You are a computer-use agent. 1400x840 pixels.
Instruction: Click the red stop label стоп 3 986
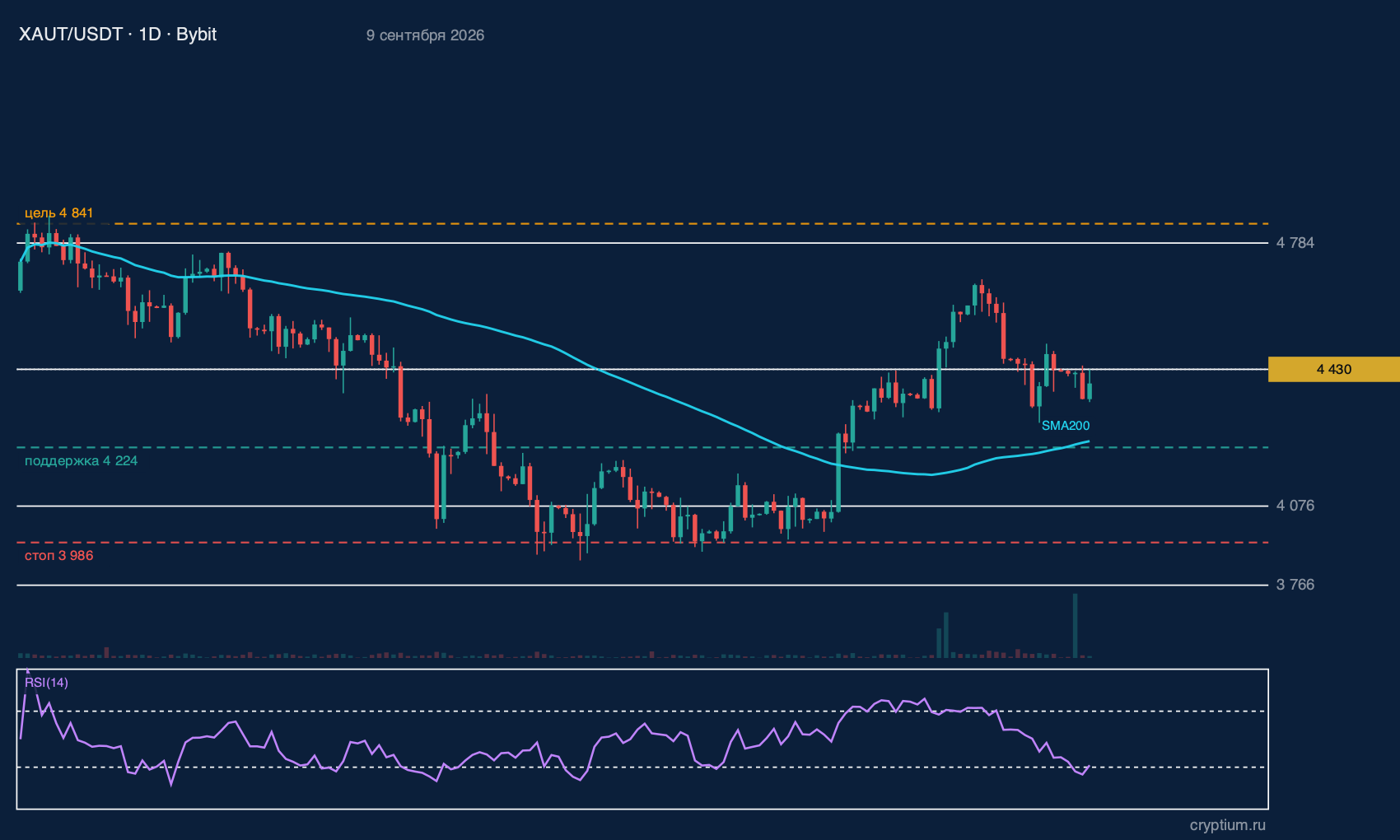click(x=59, y=556)
